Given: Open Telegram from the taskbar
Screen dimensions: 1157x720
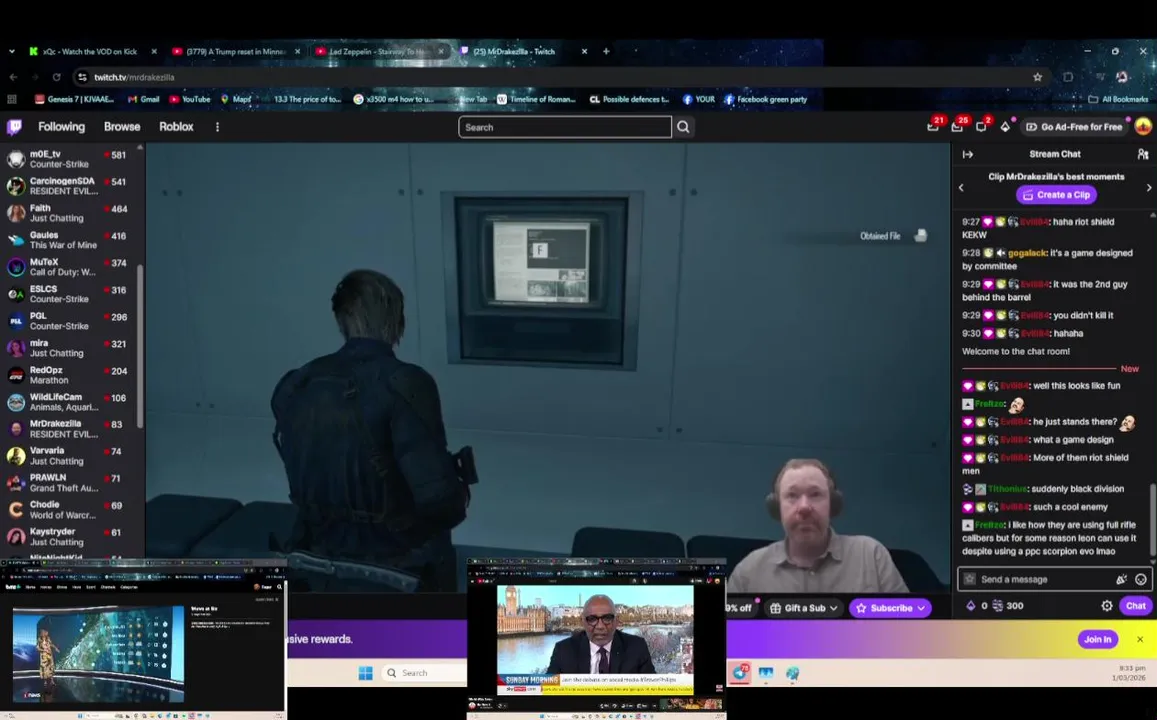Looking at the screenshot, I should (740, 673).
